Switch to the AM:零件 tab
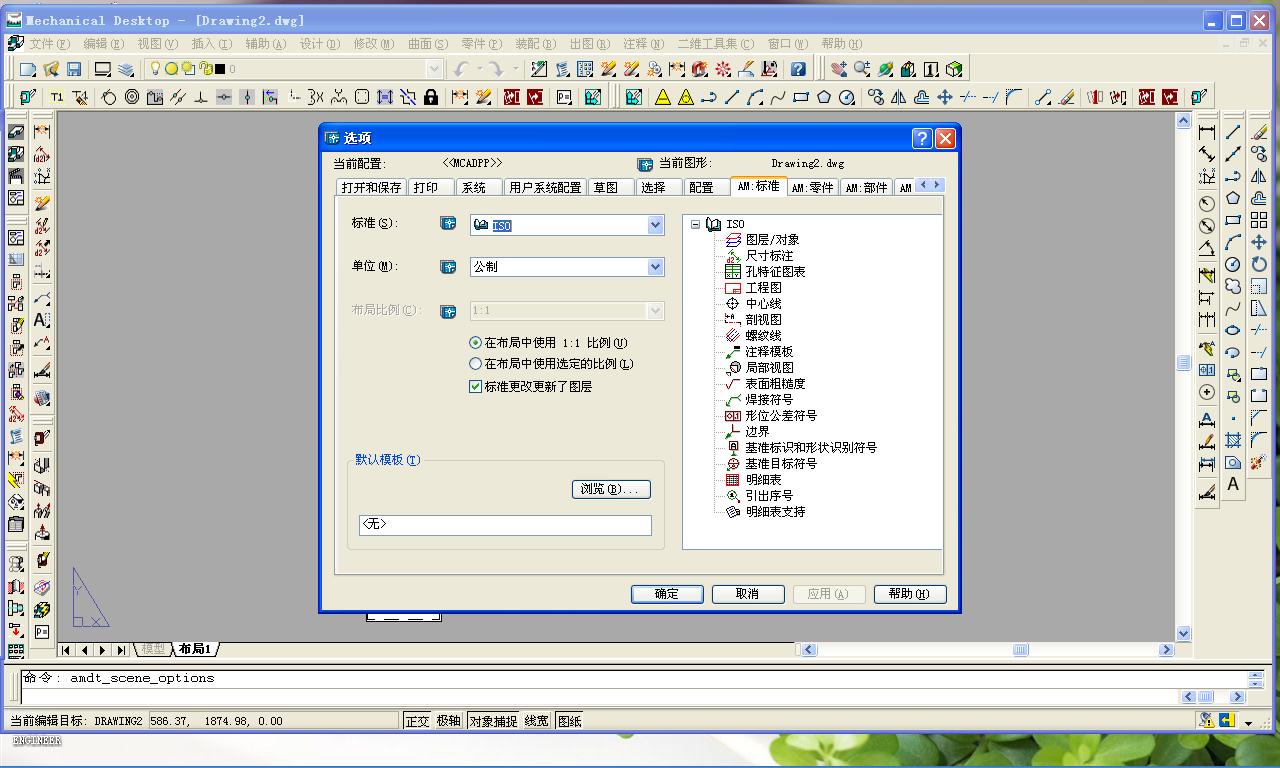Image resolution: width=1280 pixels, height=768 pixels. [x=812, y=187]
